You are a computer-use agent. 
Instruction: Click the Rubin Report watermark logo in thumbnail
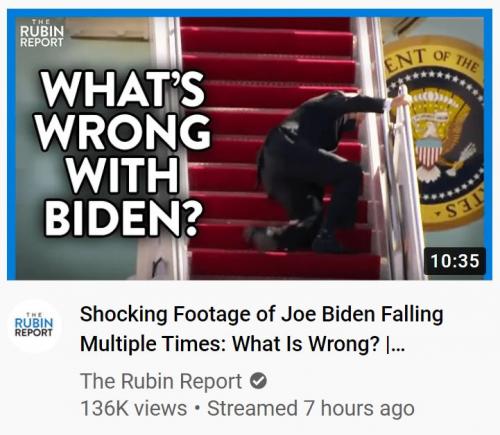click(42, 33)
